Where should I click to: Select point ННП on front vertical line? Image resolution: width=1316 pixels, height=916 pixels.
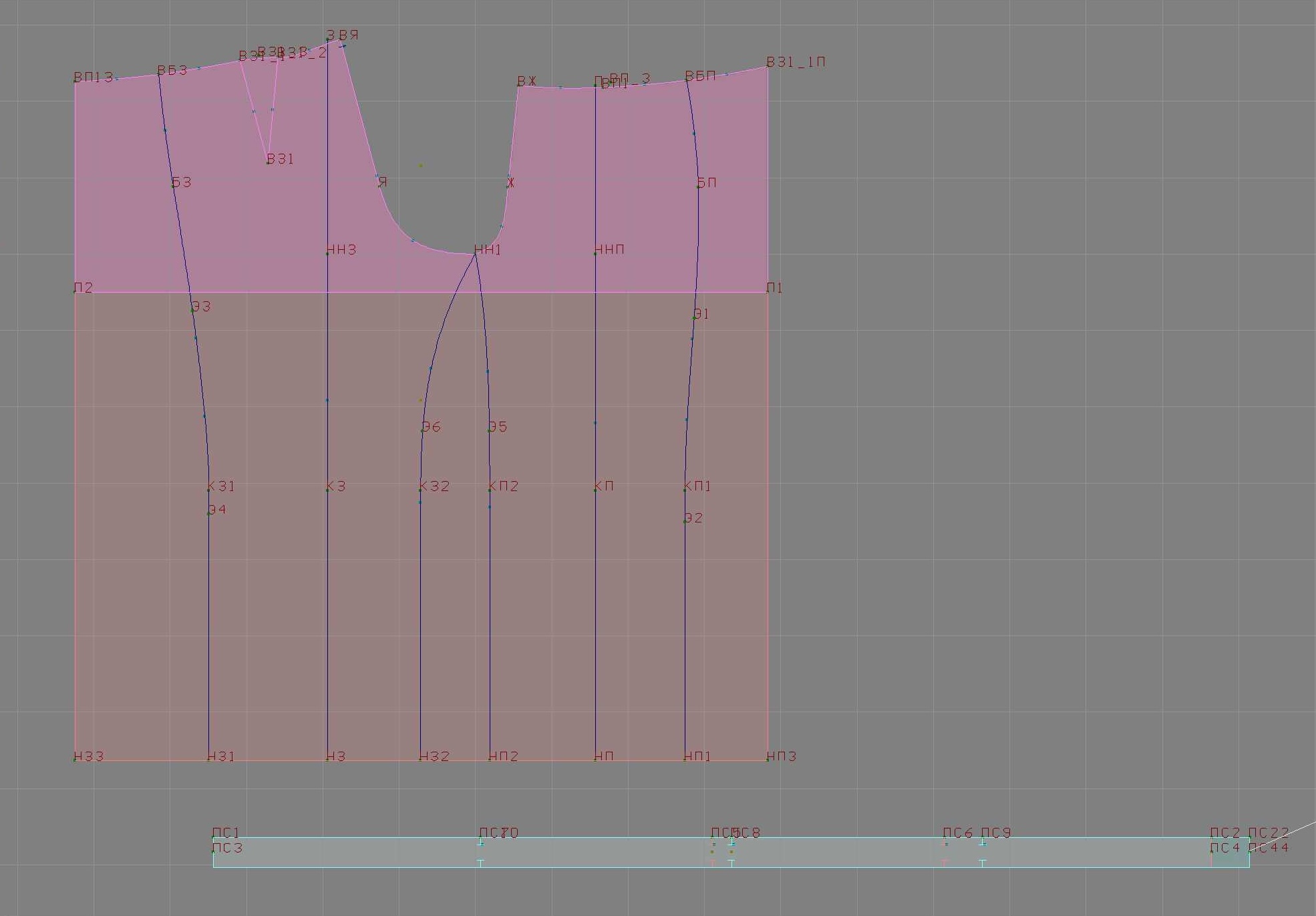click(595, 254)
